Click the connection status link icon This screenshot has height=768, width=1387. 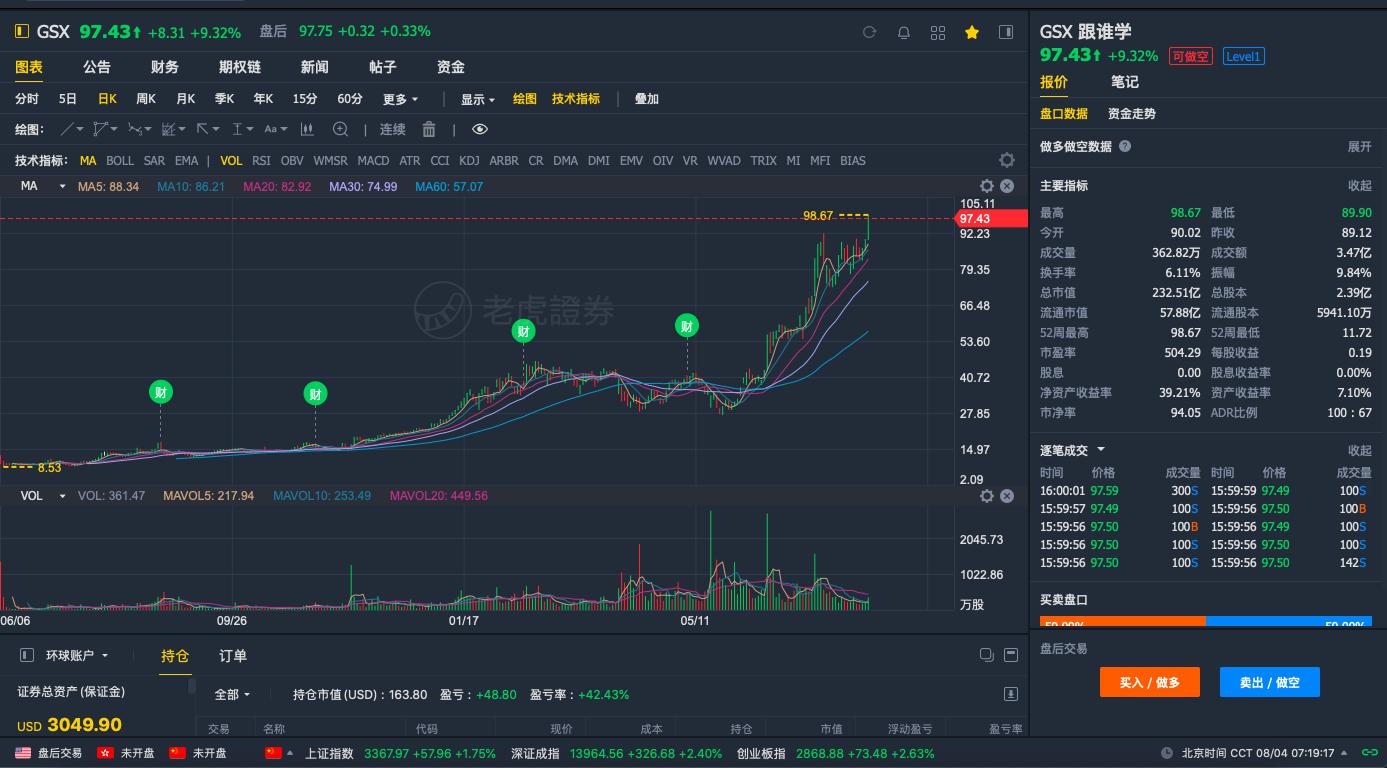click(x=1372, y=753)
